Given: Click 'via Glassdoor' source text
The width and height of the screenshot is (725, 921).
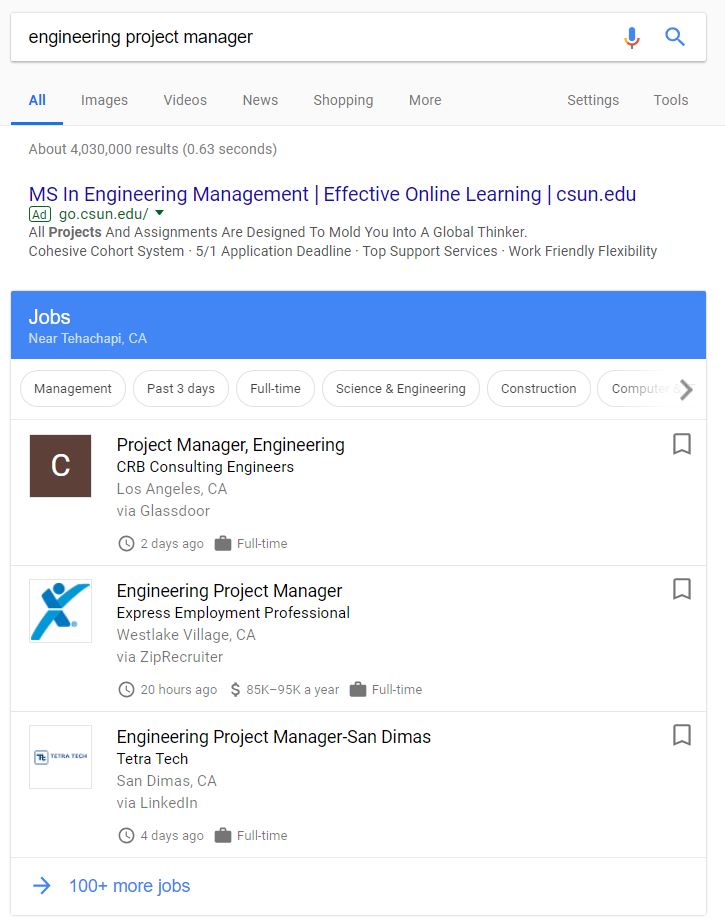Looking at the screenshot, I should 163,511.
